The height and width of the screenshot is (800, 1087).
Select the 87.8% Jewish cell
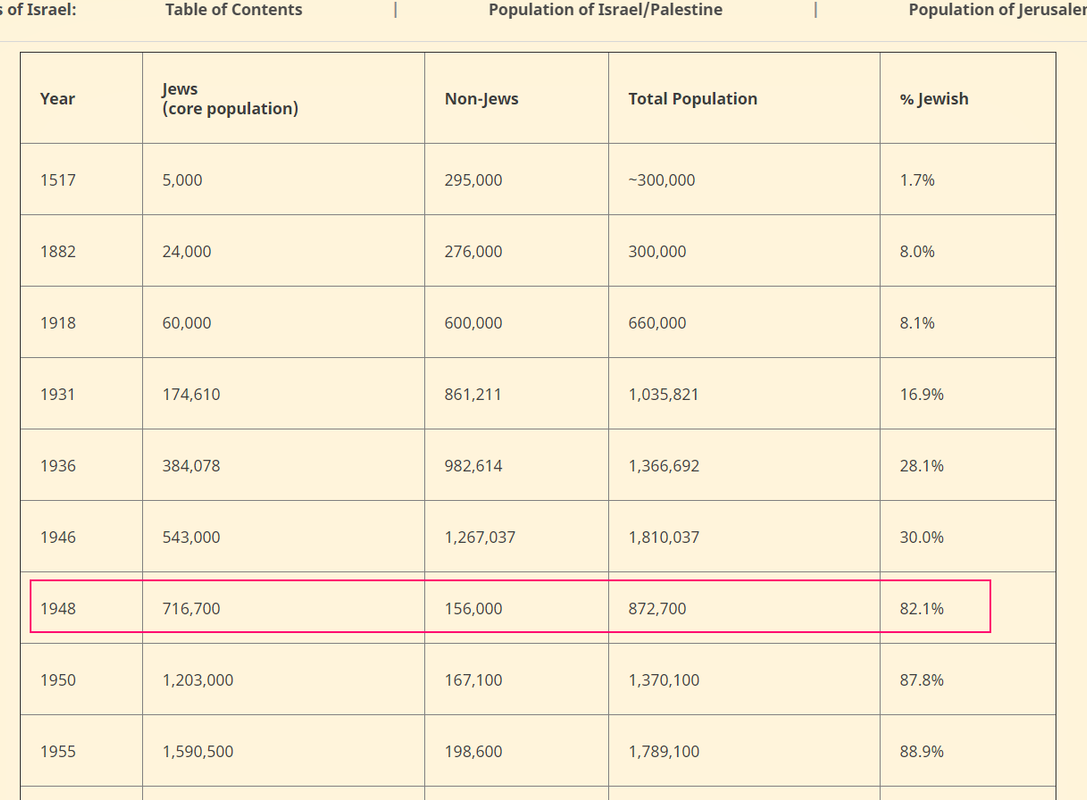click(x=968, y=679)
